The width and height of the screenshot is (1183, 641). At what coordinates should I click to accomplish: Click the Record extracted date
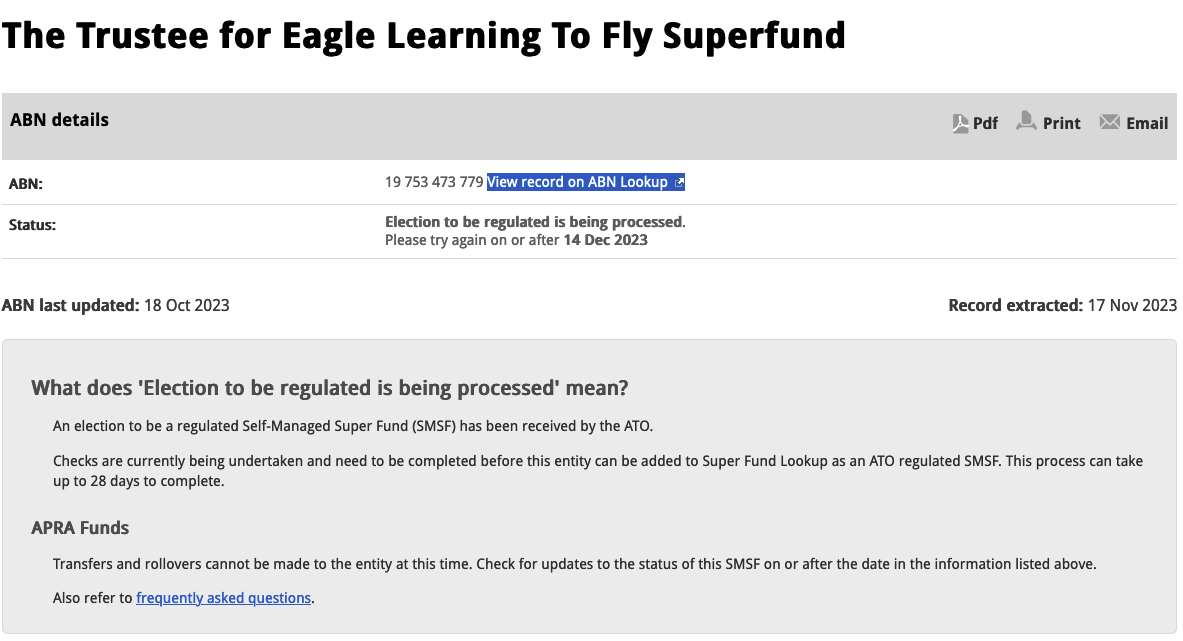tap(1132, 305)
